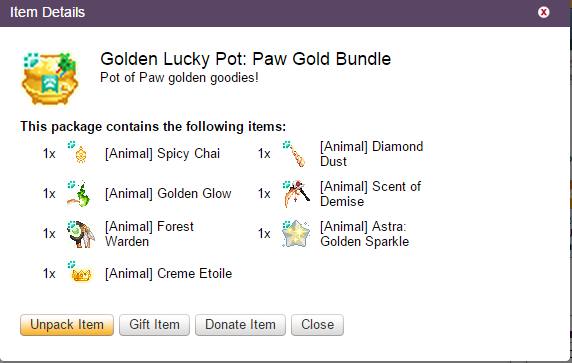572x363 pixels.
Task: Click the Gift Item button
Action: [x=154, y=325]
